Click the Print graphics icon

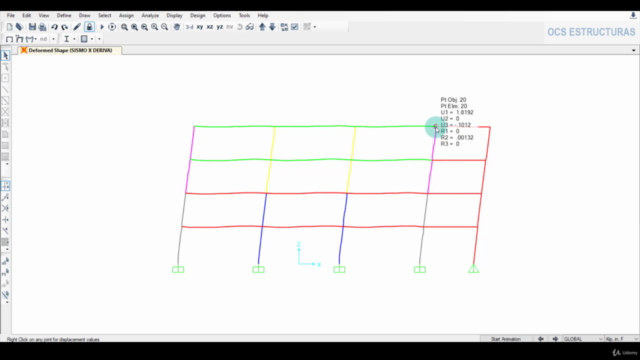pos(42,27)
